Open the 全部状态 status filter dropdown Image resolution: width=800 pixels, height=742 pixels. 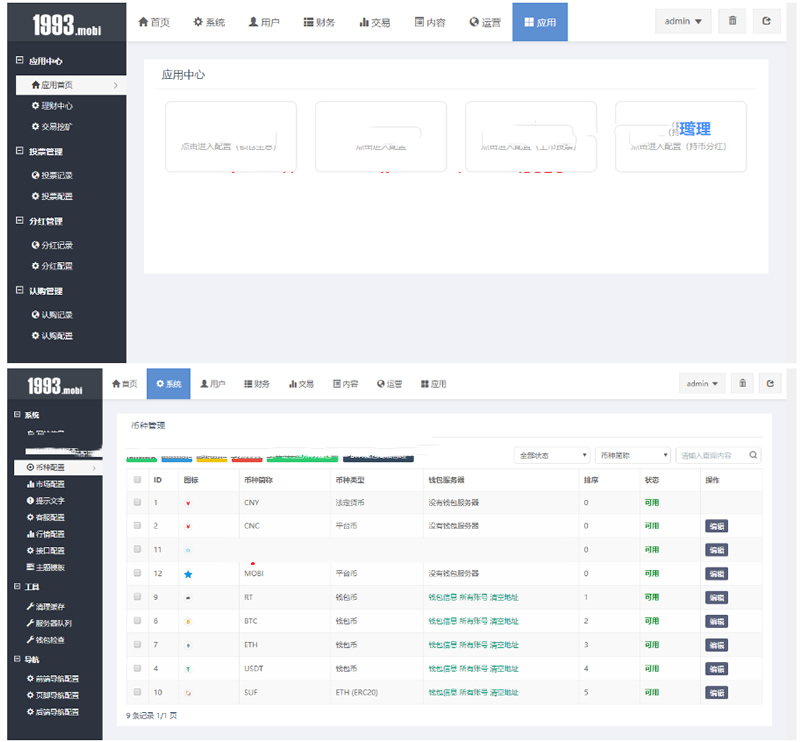pos(552,455)
